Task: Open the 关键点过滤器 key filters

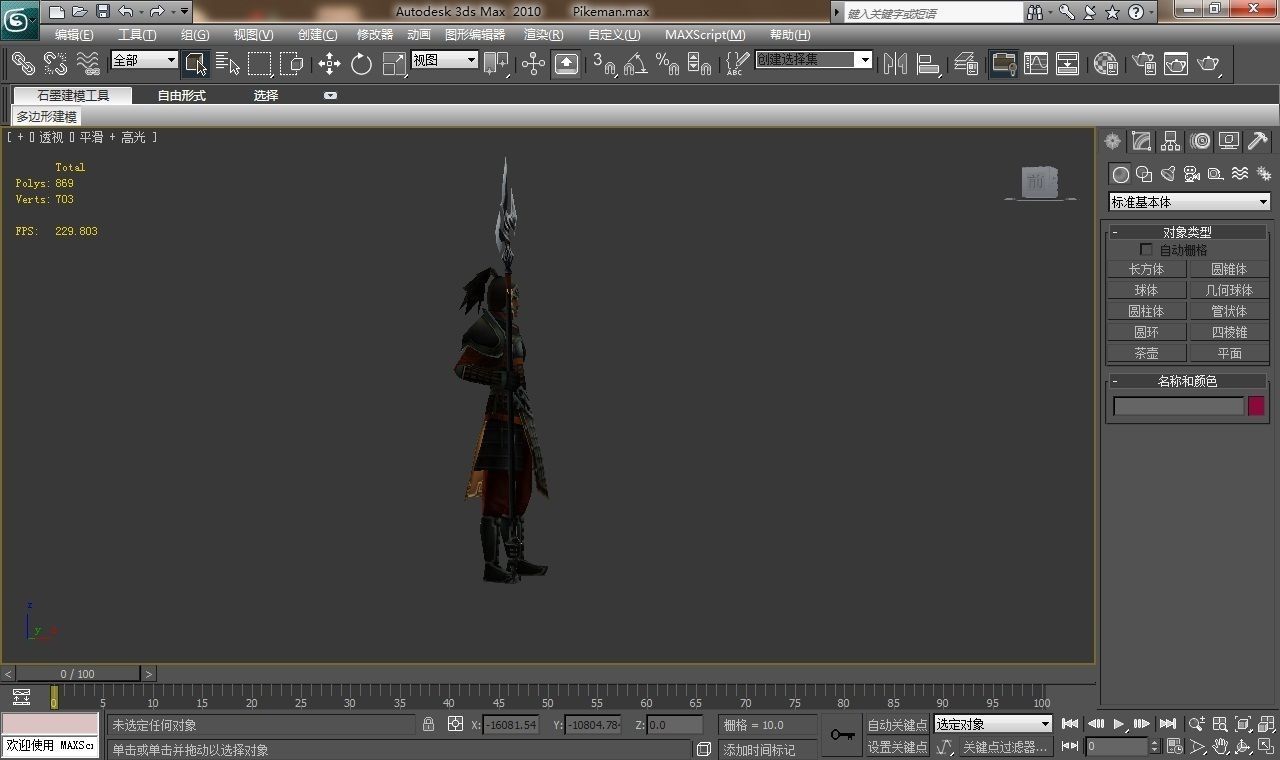Action: click(1004, 747)
